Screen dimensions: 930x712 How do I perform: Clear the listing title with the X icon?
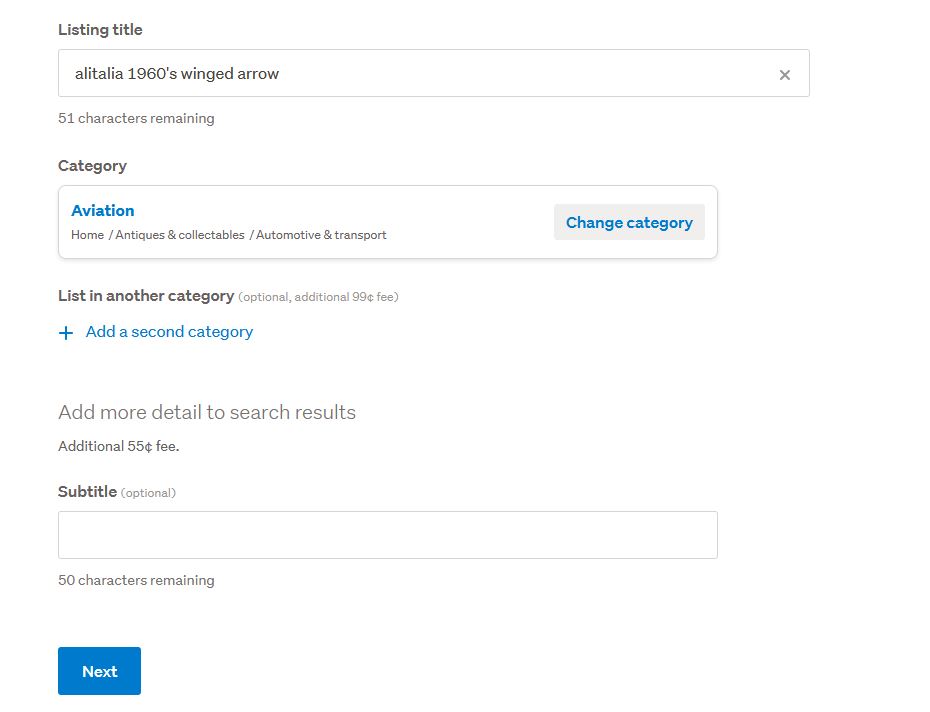(x=785, y=75)
